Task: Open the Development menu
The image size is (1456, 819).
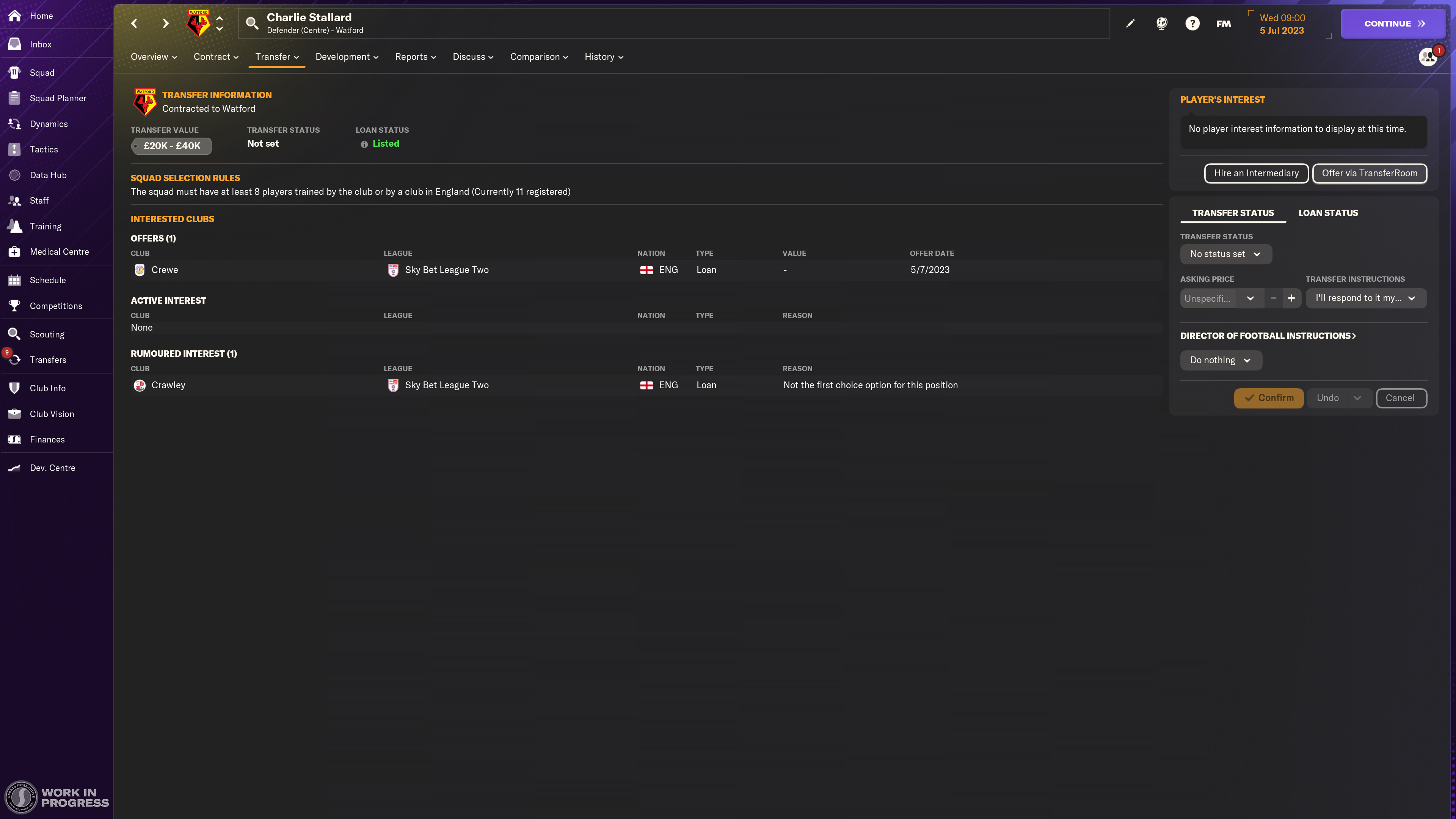Action: 347,56
